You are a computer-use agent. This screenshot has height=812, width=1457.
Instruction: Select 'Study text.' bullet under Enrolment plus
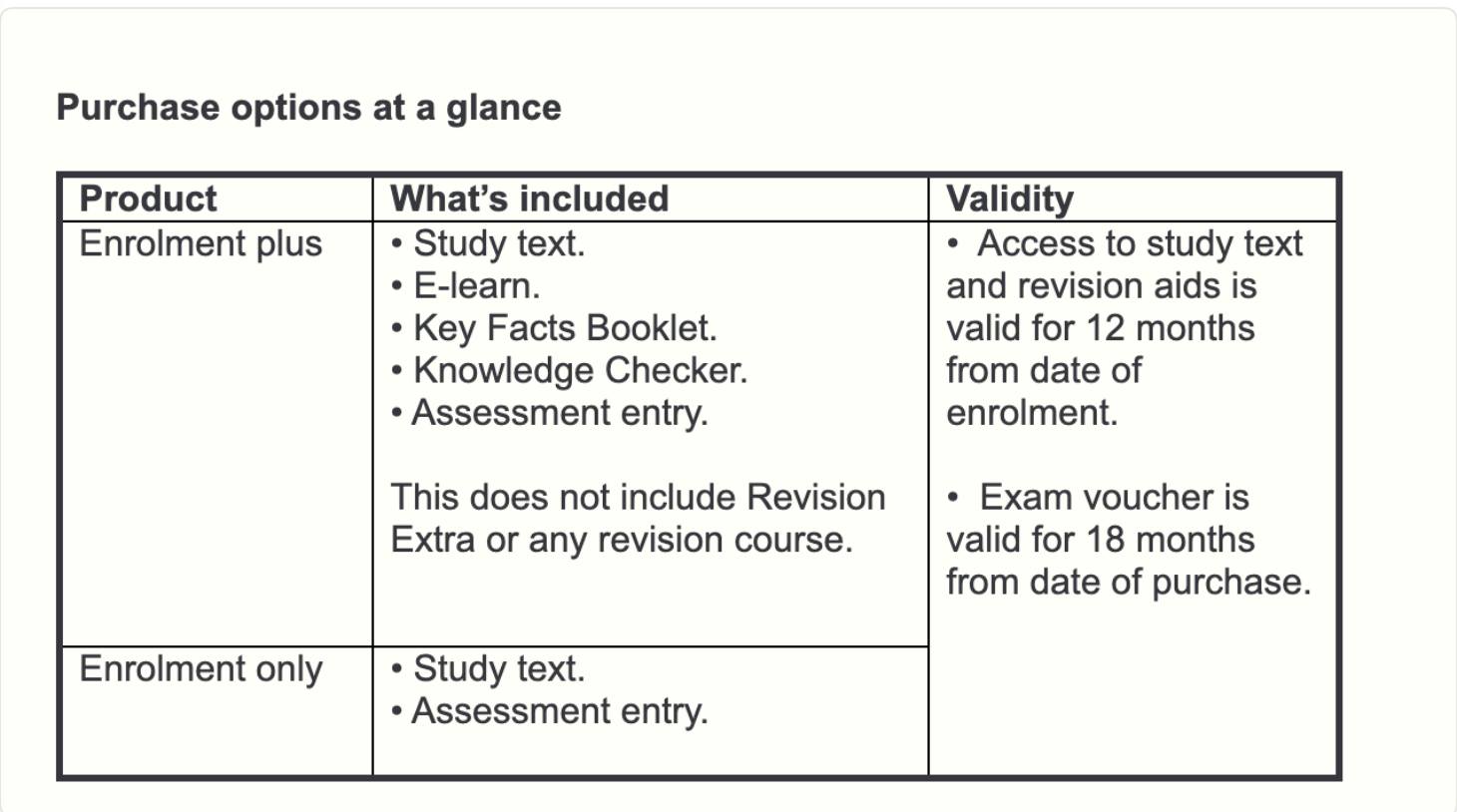click(x=488, y=243)
